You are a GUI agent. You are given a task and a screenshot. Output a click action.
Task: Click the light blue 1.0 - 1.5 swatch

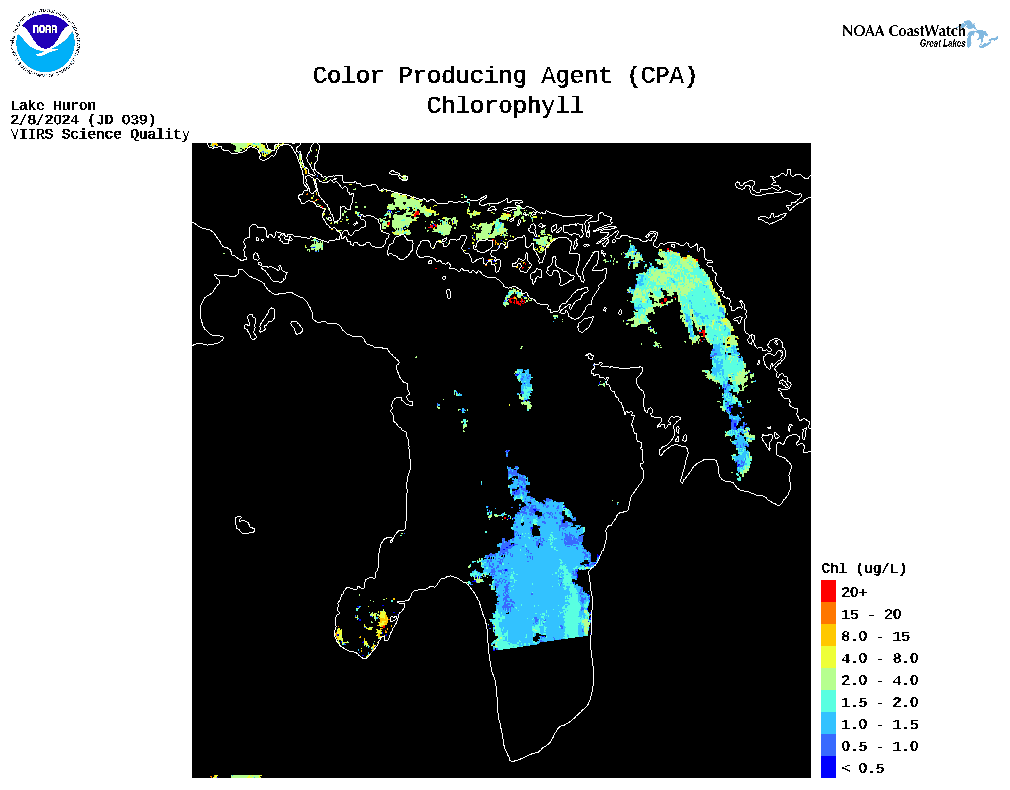tap(828, 723)
